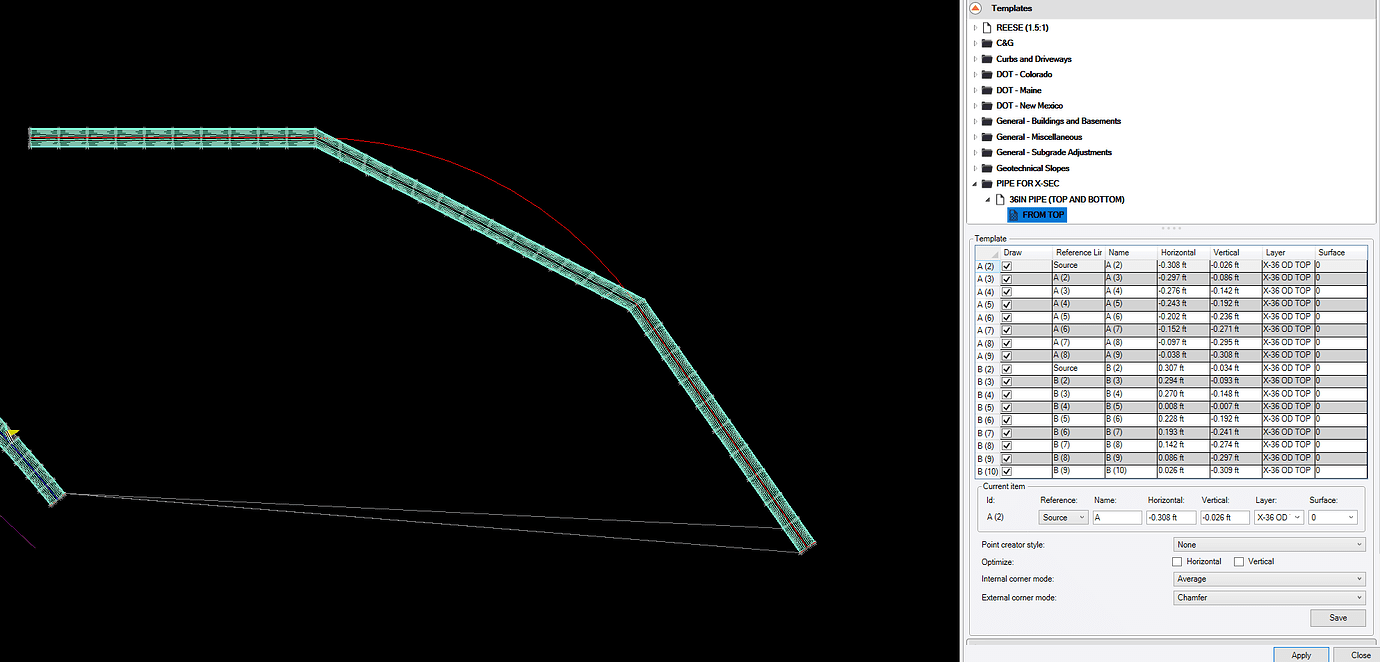Image resolution: width=1380 pixels, height=662 pixels.
Task: Uncheck Draw for row A (2)
Action: pyautogui.click(x=1007, y=265)
